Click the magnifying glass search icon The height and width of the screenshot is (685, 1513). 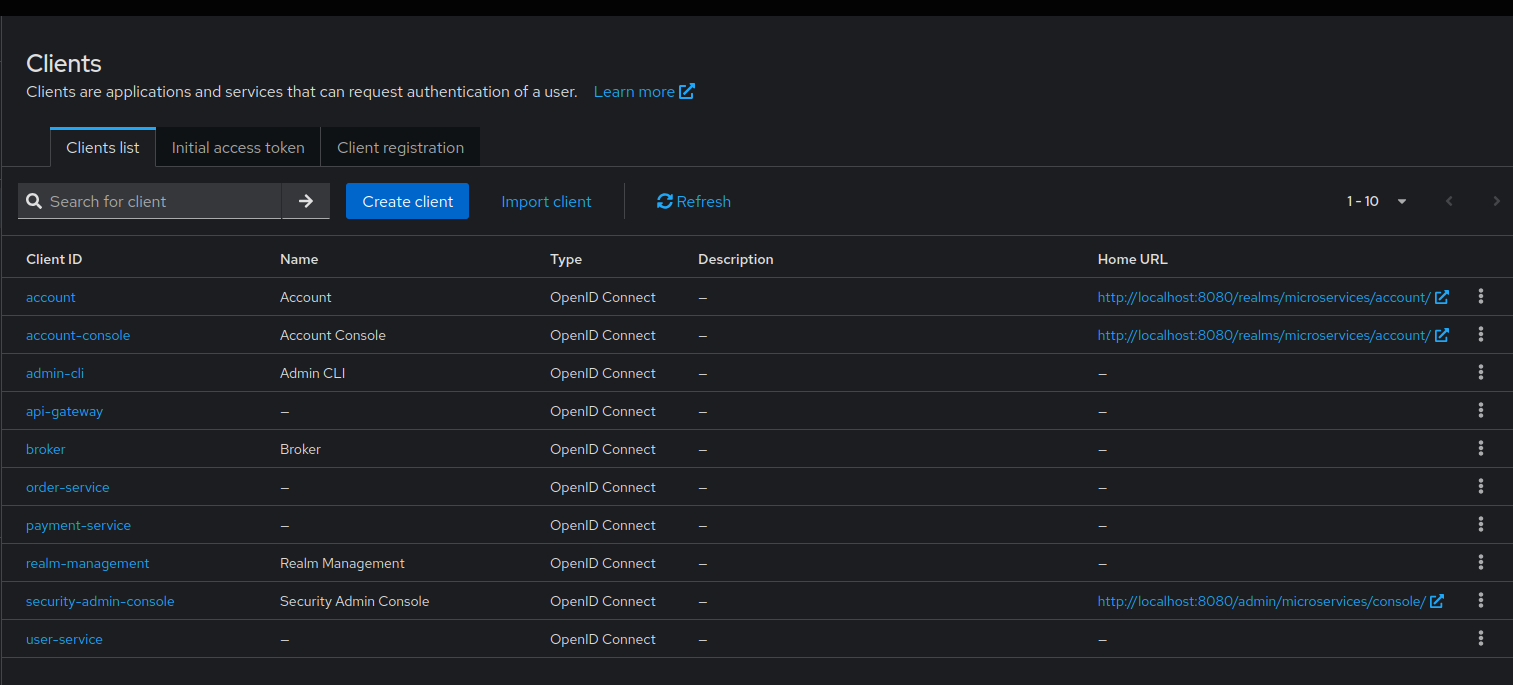35,201
